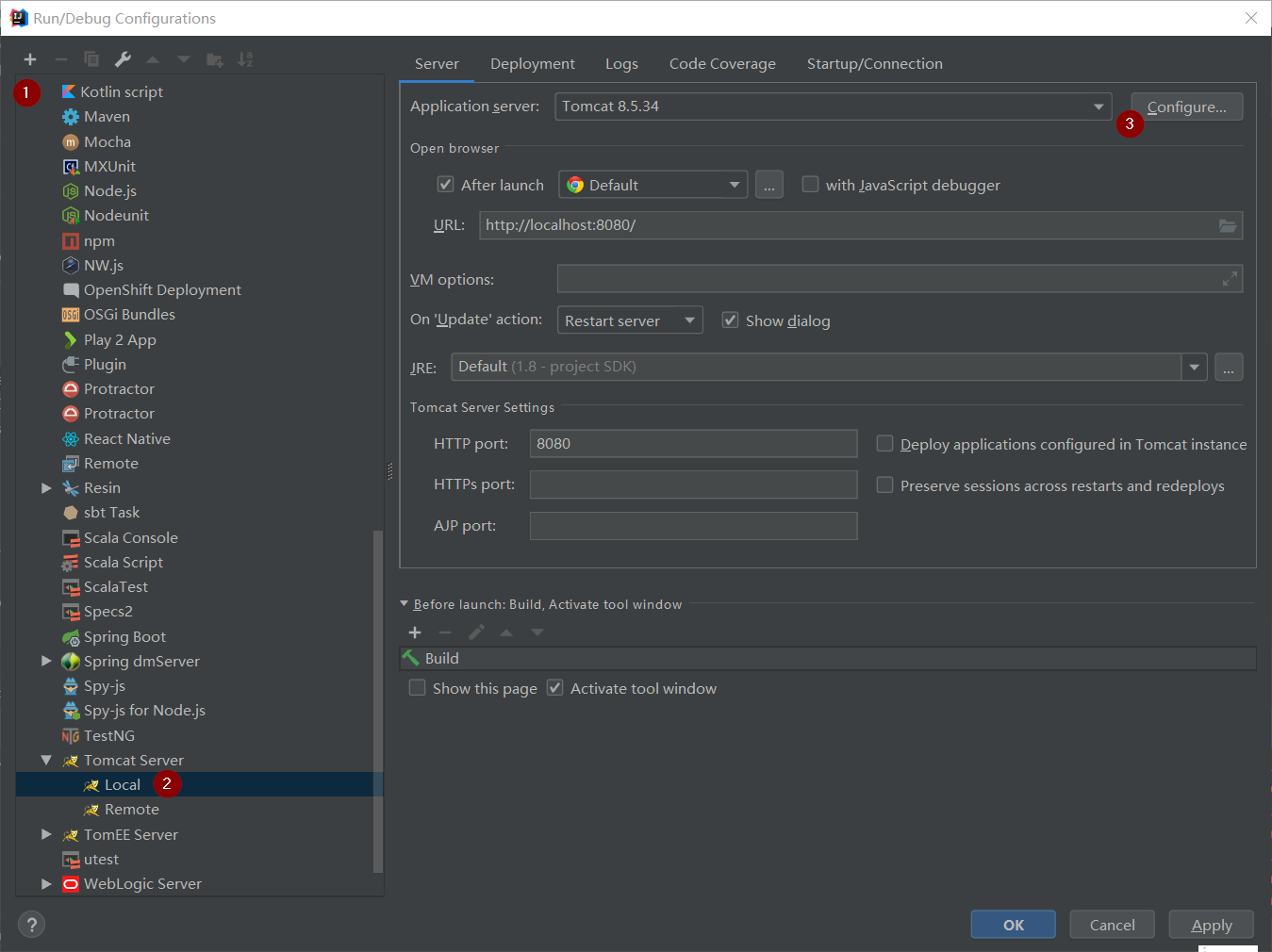Click the Apply button
The image size is (1272, 952).
(x=1212, y=925)
